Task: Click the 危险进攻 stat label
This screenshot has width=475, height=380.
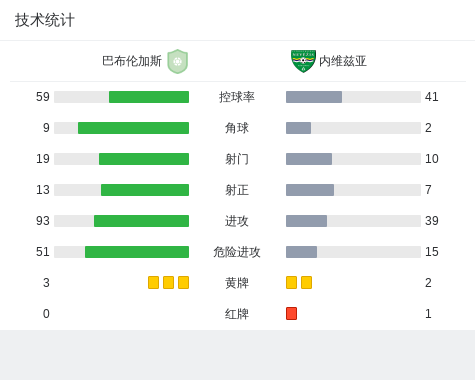Action: pos(237,252)
